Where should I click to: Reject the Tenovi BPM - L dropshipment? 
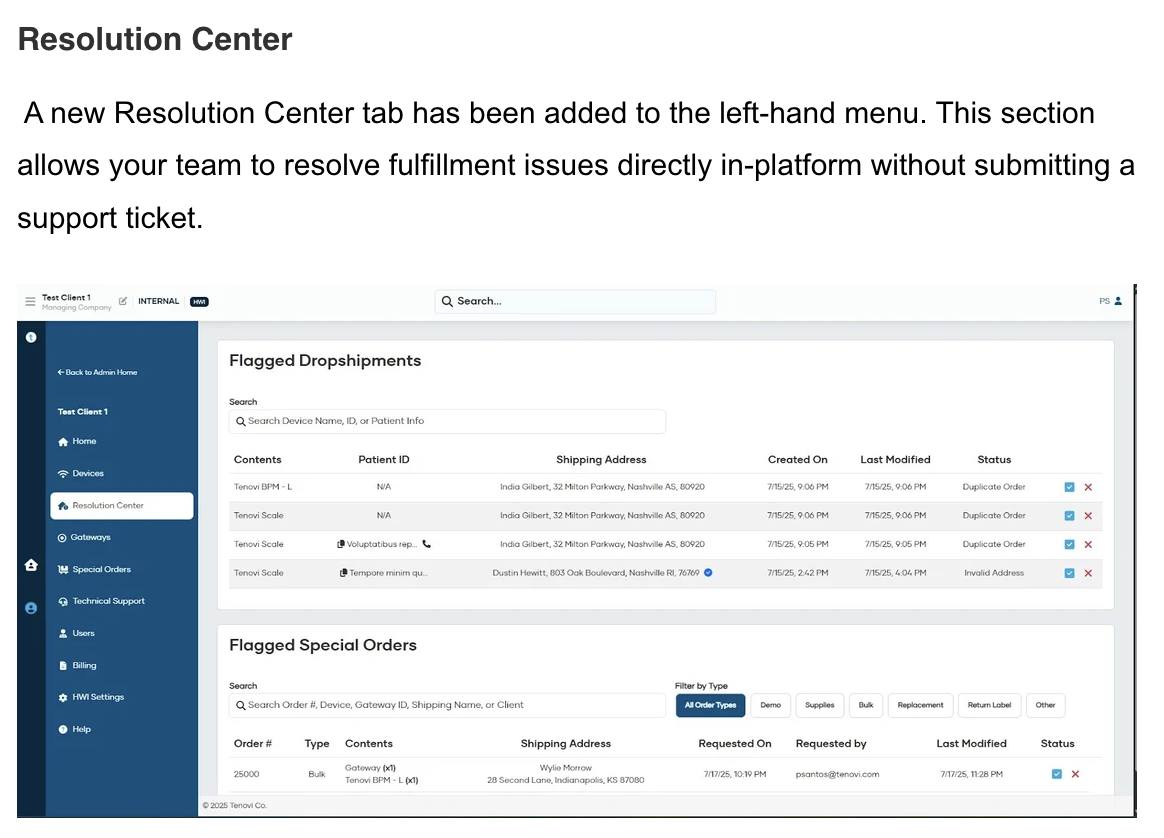1088,487
